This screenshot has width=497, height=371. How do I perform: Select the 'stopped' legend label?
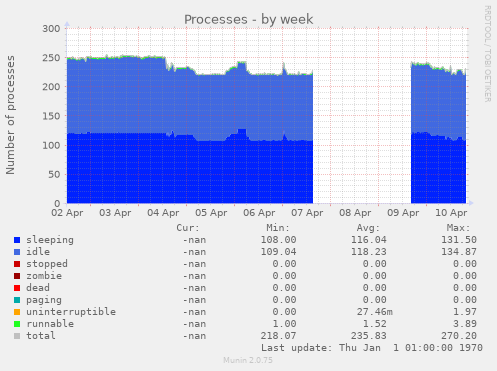[47, 264]
